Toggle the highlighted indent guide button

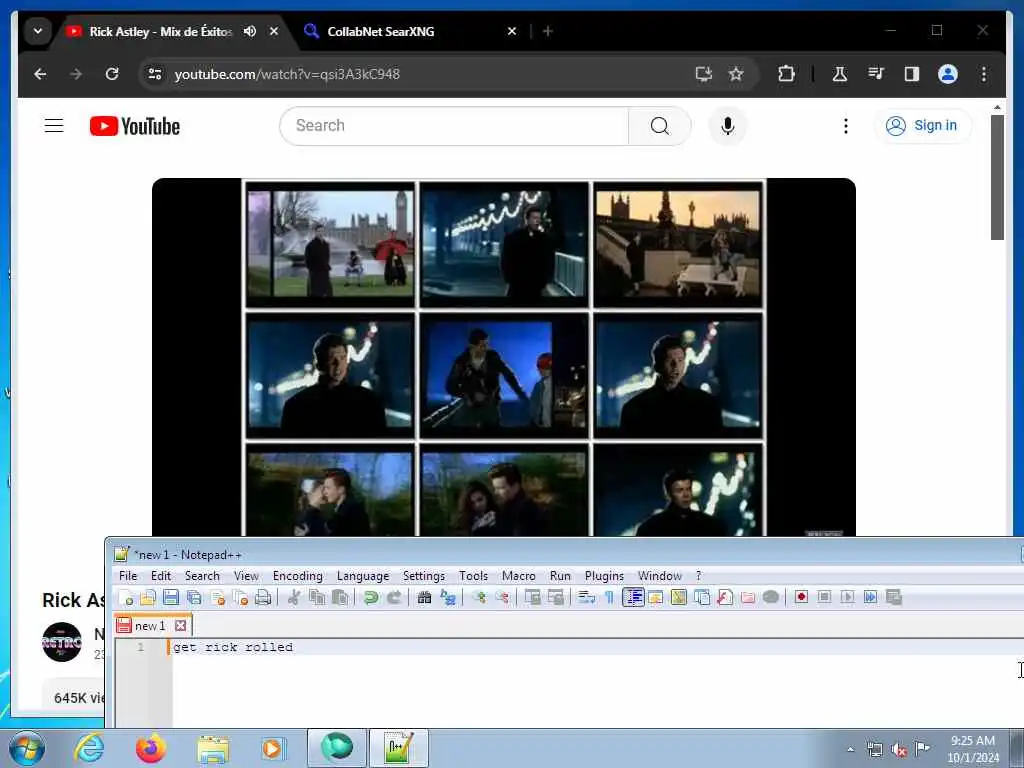(633, 597)
